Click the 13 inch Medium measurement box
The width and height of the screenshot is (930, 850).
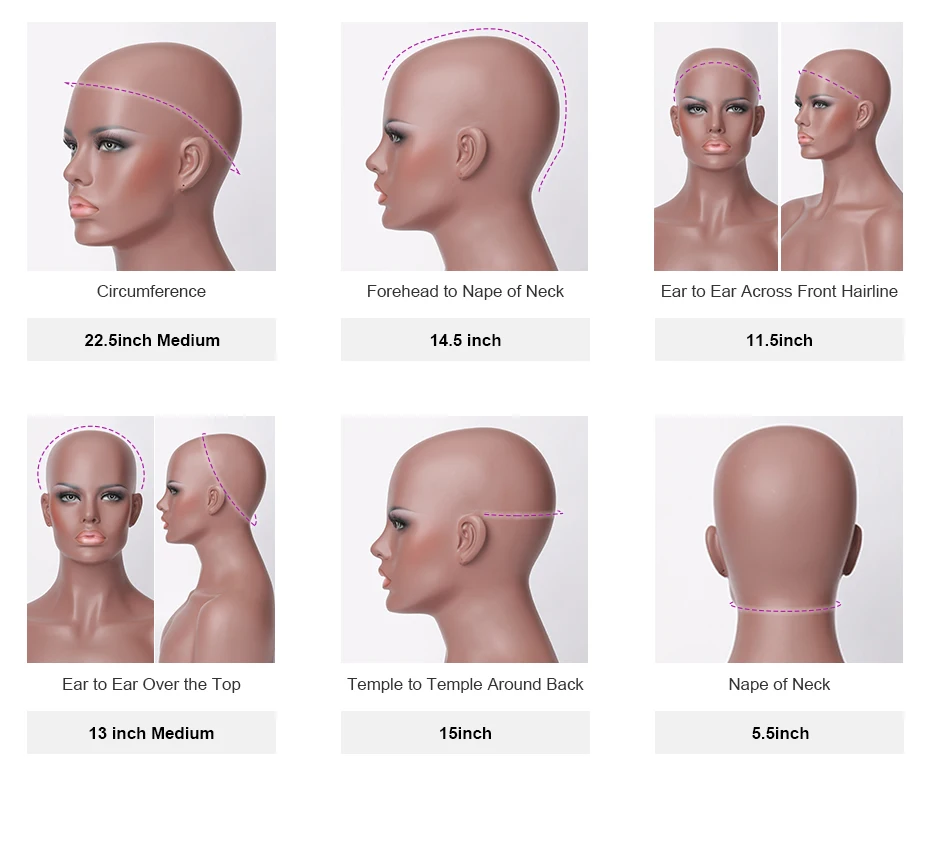[151, 733]
